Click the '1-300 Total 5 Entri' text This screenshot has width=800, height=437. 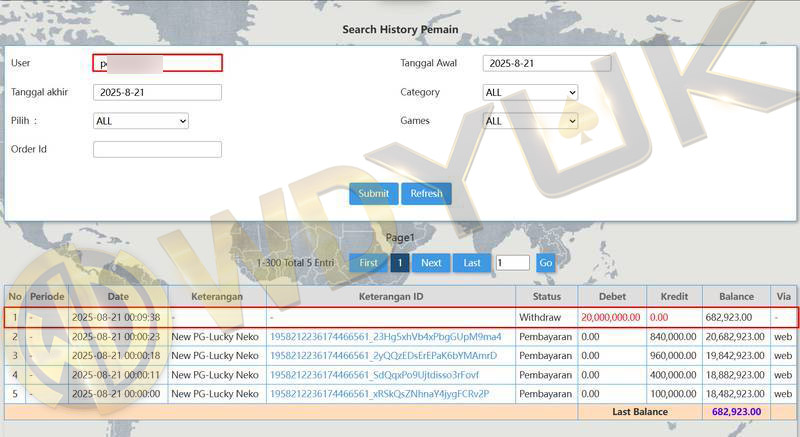pyautogui.click(x=295, y=263)
